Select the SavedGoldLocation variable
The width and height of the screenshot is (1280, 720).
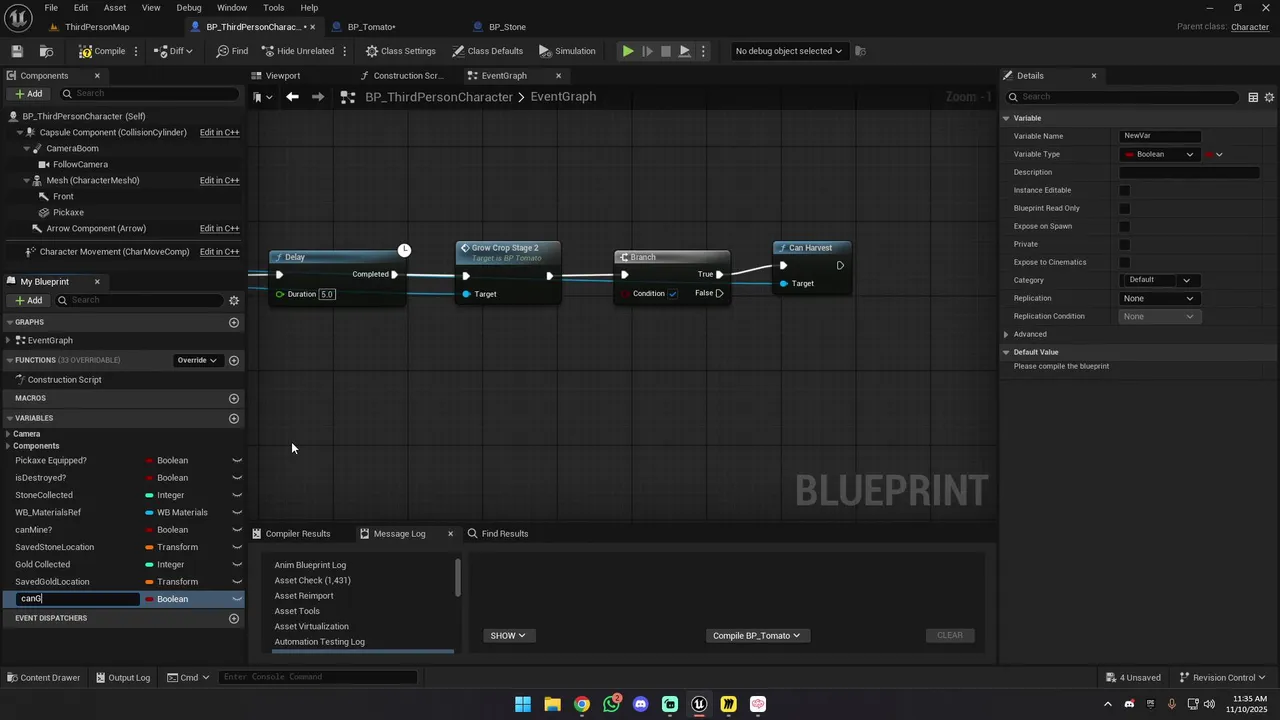pos(52,582)
